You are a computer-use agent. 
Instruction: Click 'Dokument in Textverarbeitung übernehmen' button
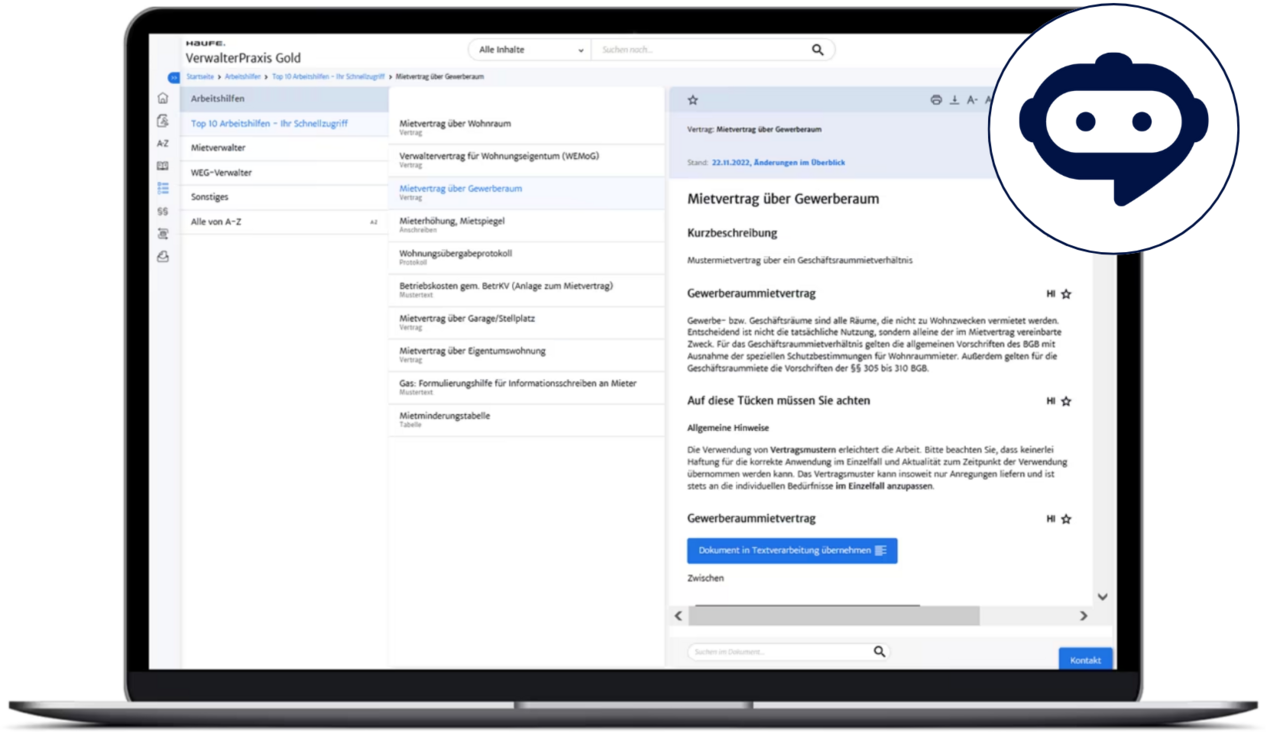pyautogui.click(x=791, y=551)
